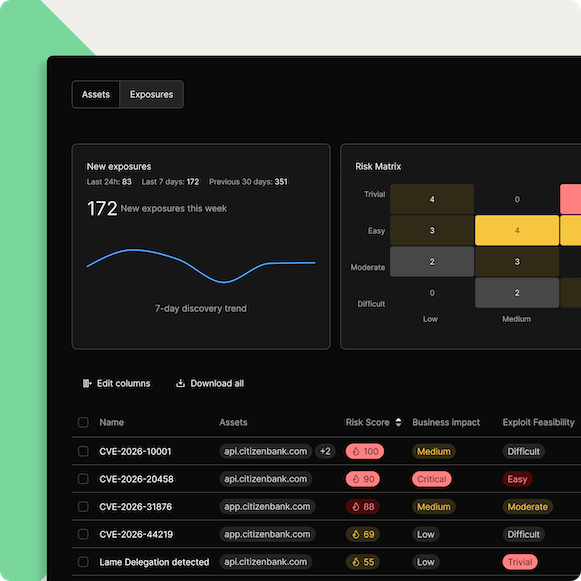Click the Previous 30 days: 351 statistic
The width and height of the screenshot is (581, 581).
click(x=248, y=182)
